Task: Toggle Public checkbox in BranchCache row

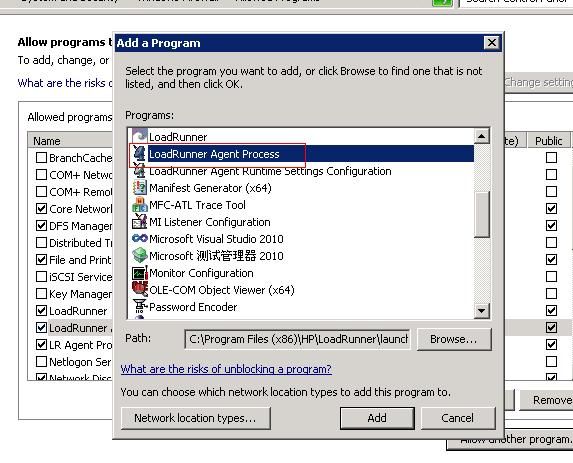Action: tap(551, 158)
